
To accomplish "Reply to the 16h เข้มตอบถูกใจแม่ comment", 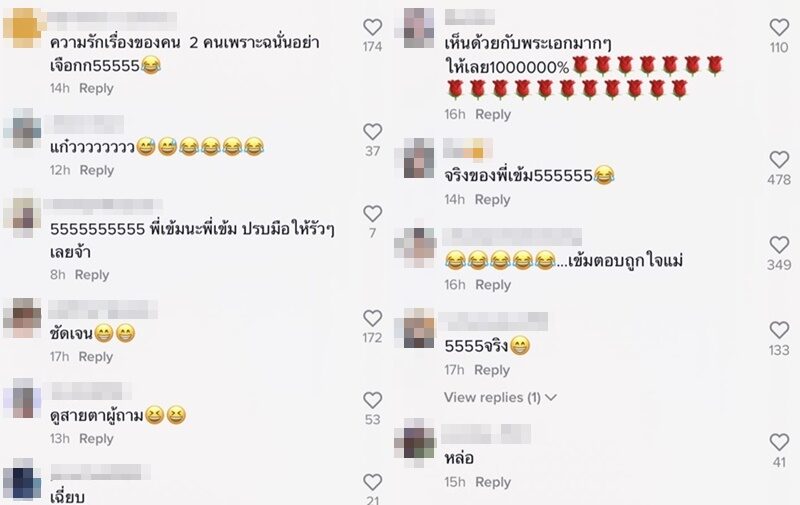I will (x=493, y=285).
